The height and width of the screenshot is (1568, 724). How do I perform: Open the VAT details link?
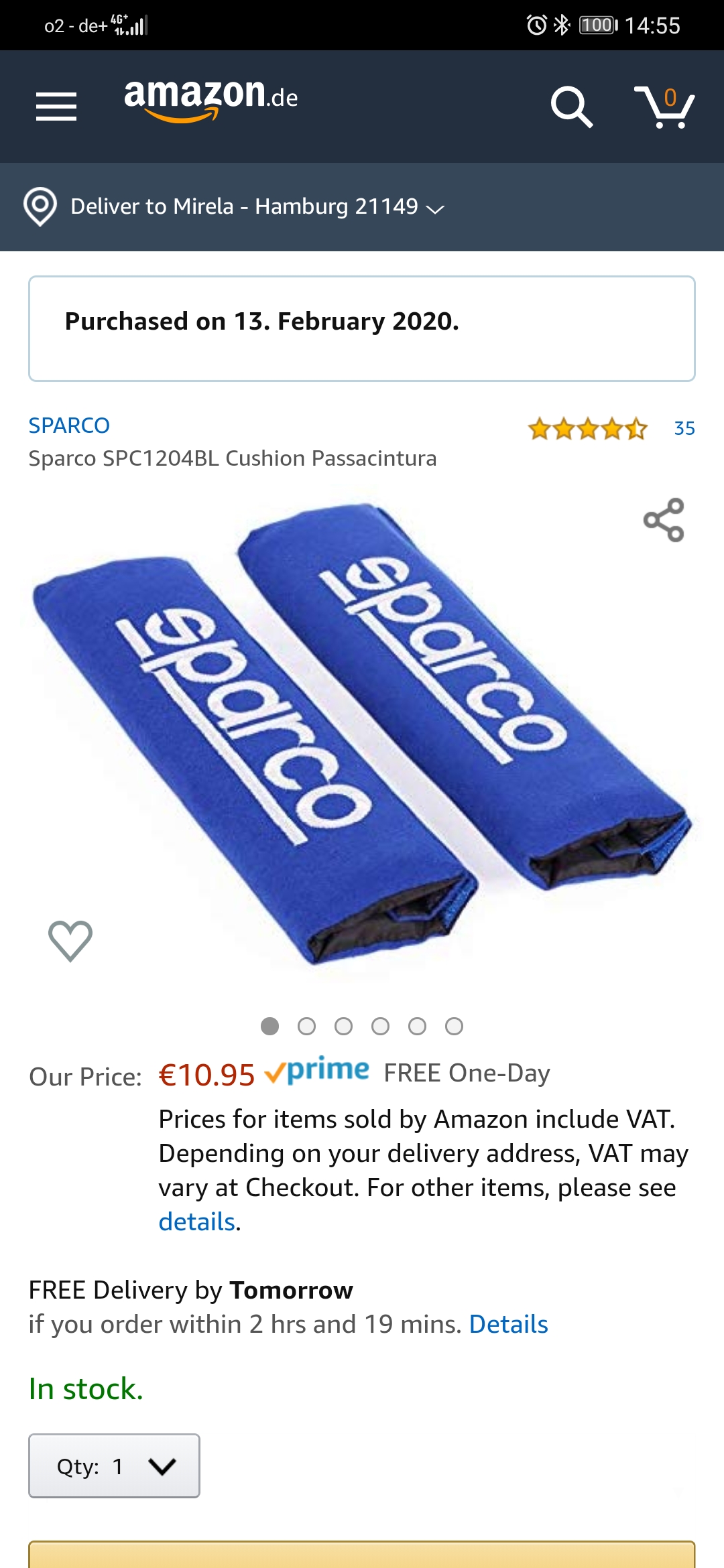[x=197, y=1222]
